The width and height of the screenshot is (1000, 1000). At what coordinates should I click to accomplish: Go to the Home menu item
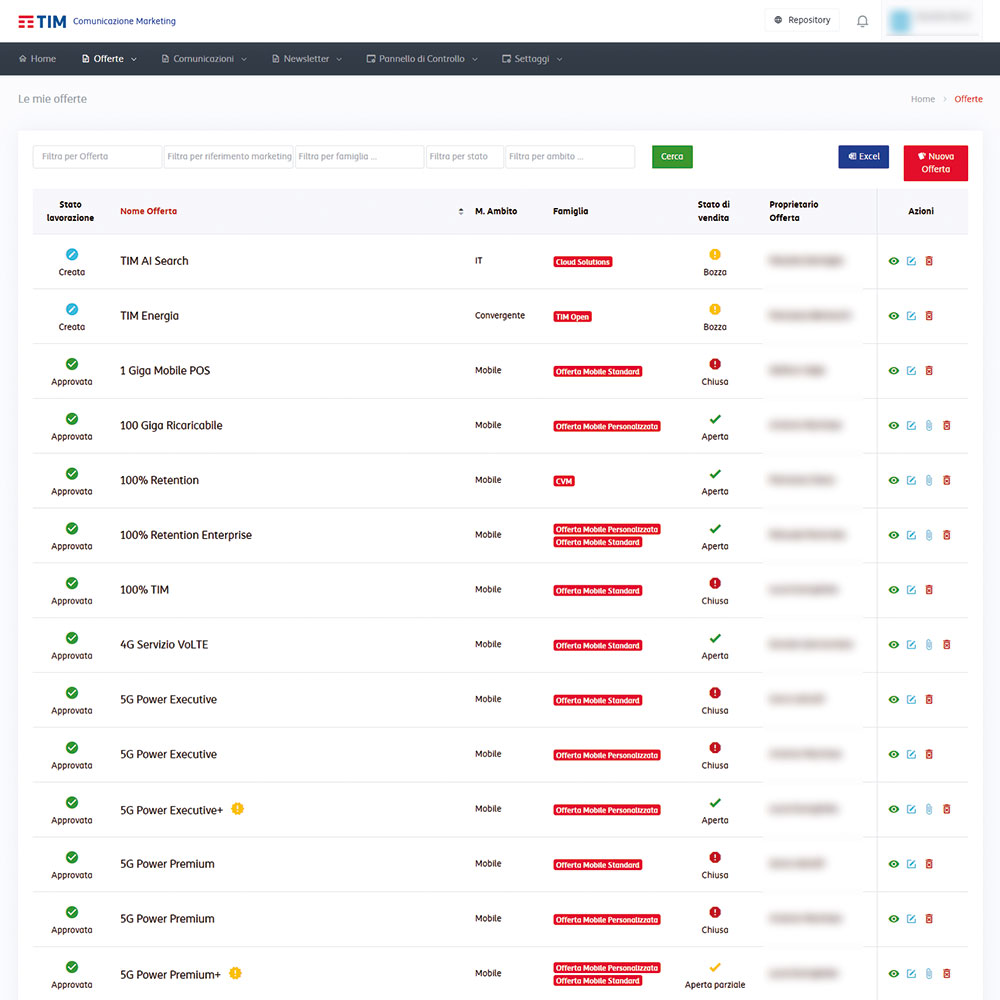point(37,59)
